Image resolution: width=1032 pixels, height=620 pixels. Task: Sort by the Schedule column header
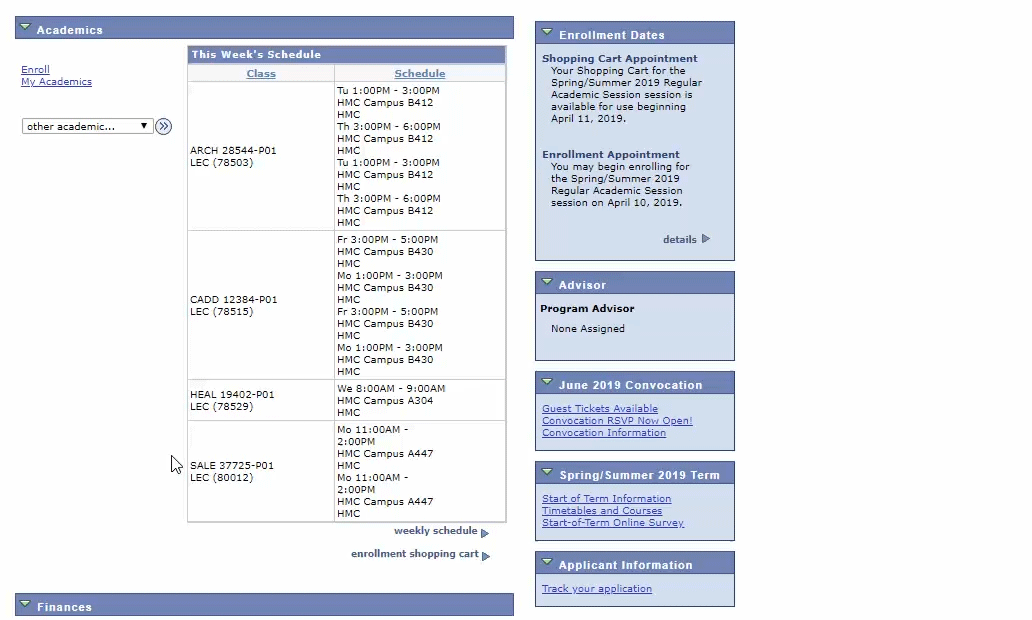pyautogui.click(x=420, y=73)
